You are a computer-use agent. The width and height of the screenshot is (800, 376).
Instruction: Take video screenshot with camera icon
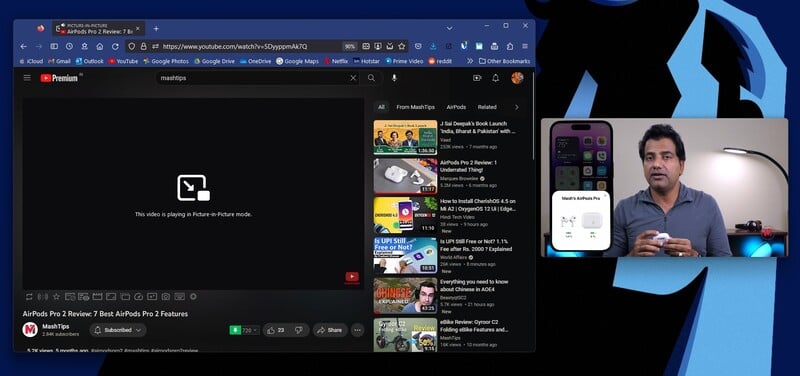(x=166, y=296)
